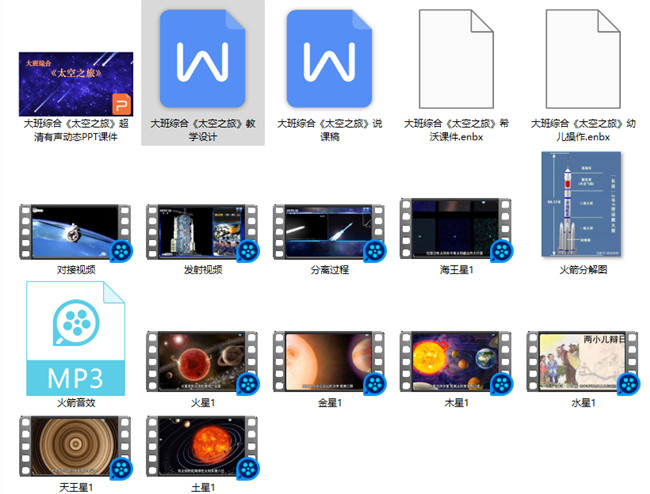This screenshot has width=650, height=494.
Task: Select the 水星1 video thumbnail
Action: [583, 362]
